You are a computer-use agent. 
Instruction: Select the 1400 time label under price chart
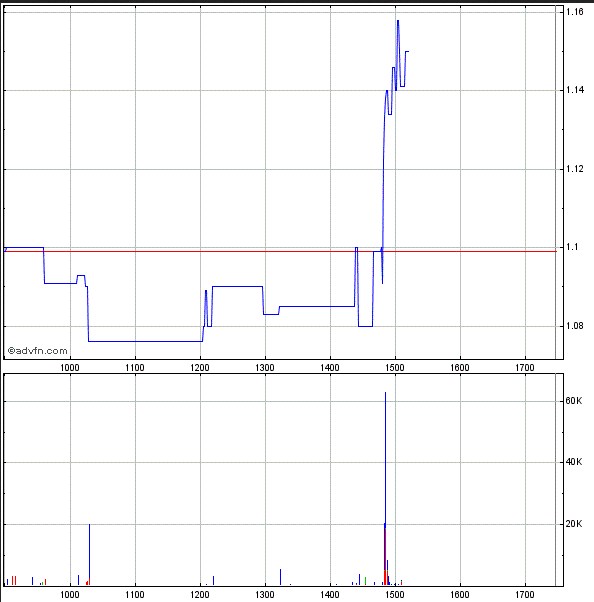[x=330, y=368]
